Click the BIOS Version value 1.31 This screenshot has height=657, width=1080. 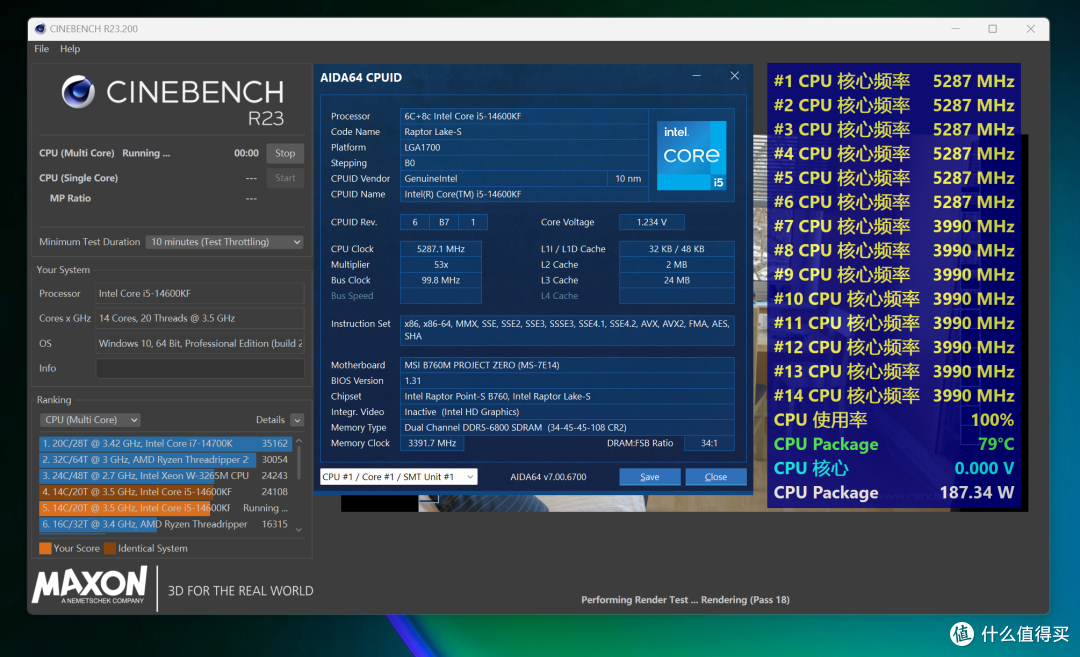[x=567, y=380]
